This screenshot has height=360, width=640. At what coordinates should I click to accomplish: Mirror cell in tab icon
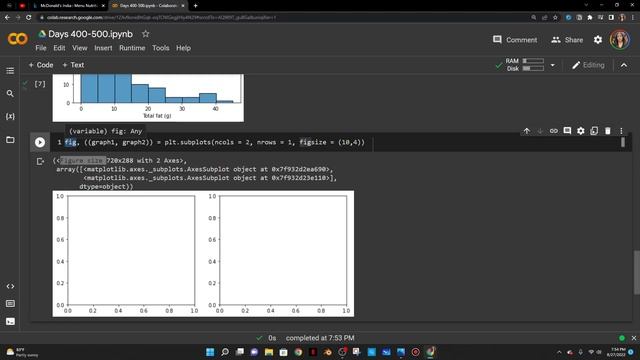(x=594, y=131)
